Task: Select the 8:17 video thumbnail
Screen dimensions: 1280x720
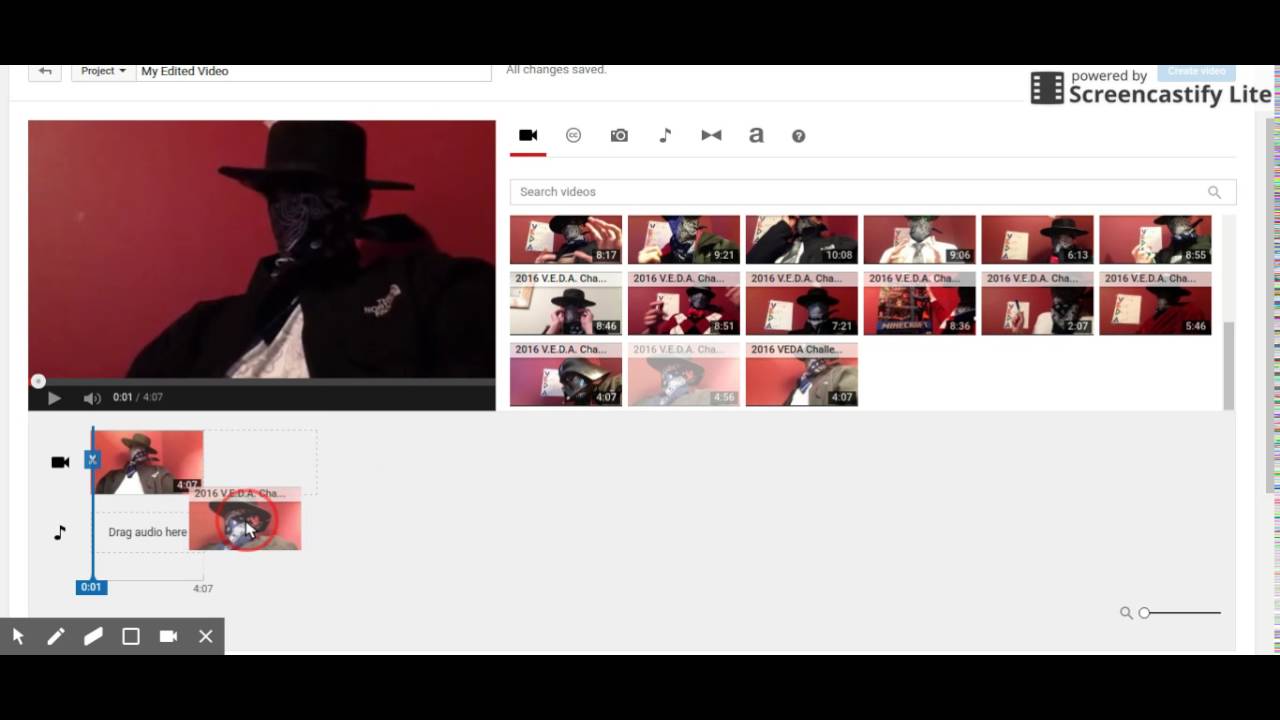Action: [x=566, y=240]
